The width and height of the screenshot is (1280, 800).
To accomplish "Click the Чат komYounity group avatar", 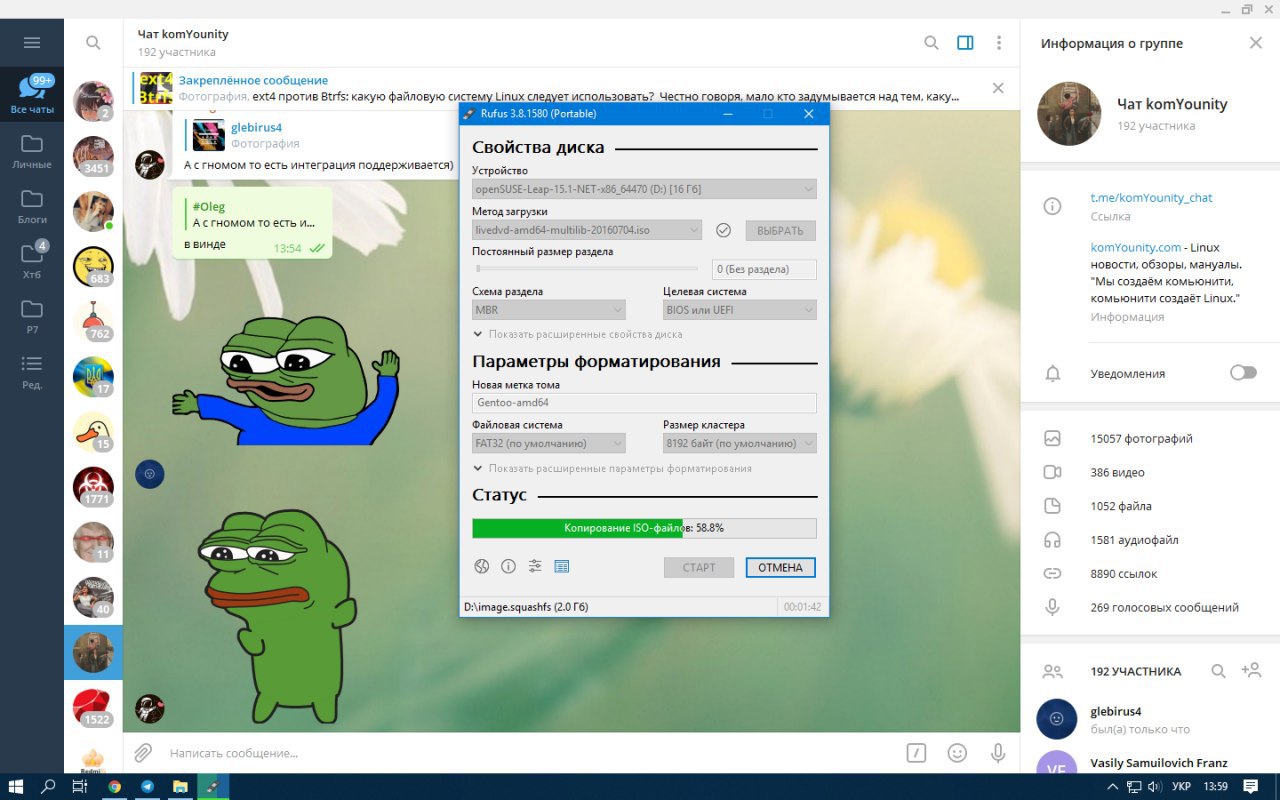I will [x=1069, y=114].
